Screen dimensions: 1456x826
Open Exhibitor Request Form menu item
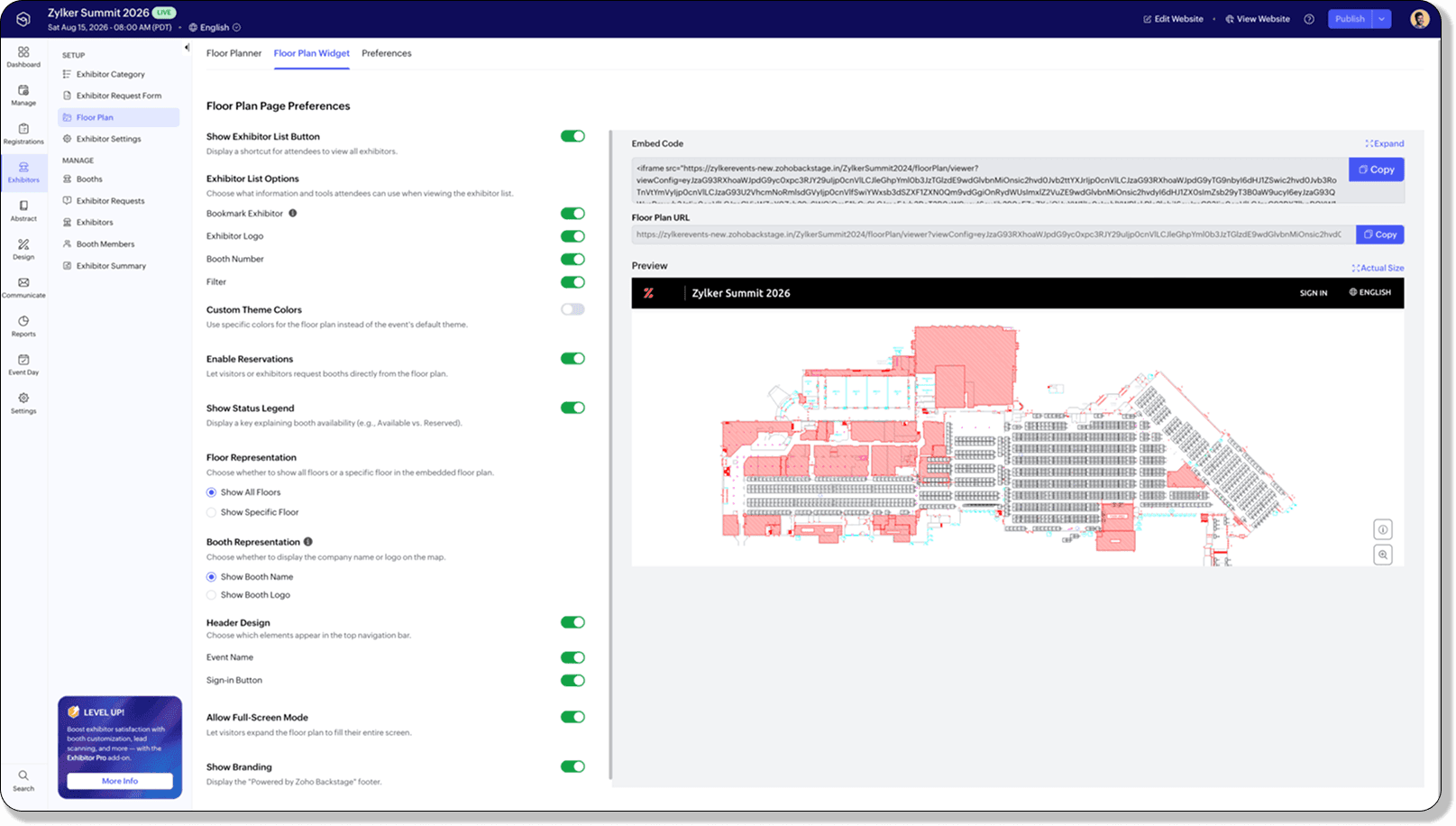pyautogui.click(x=118, y=96)
